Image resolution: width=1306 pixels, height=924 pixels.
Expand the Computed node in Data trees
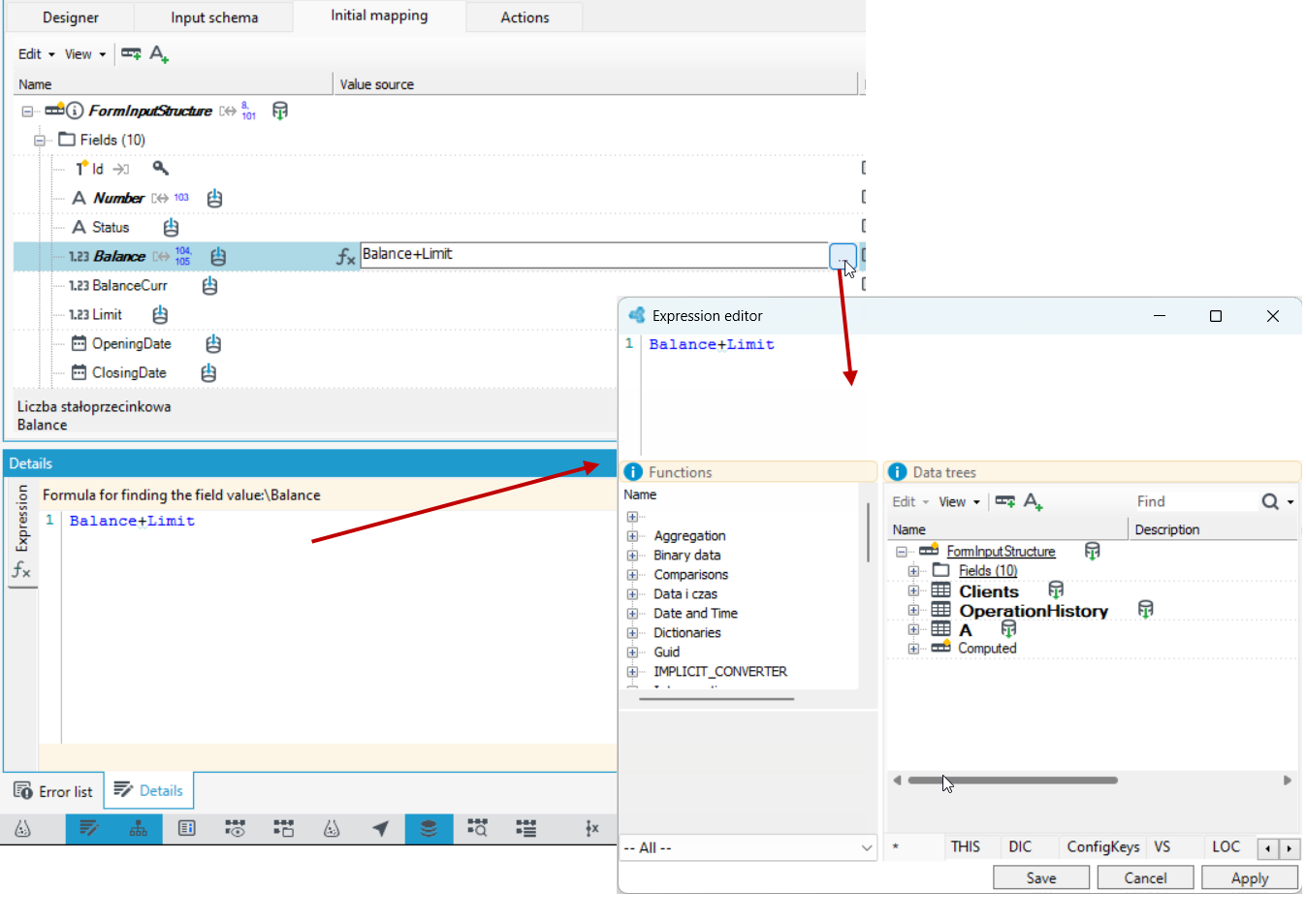point(913,649)
